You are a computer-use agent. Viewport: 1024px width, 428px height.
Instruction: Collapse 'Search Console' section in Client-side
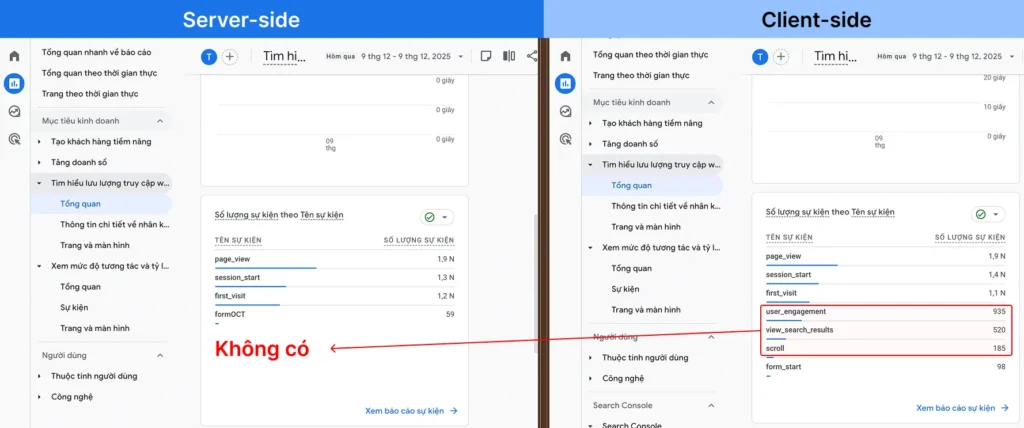pos(711,405)
